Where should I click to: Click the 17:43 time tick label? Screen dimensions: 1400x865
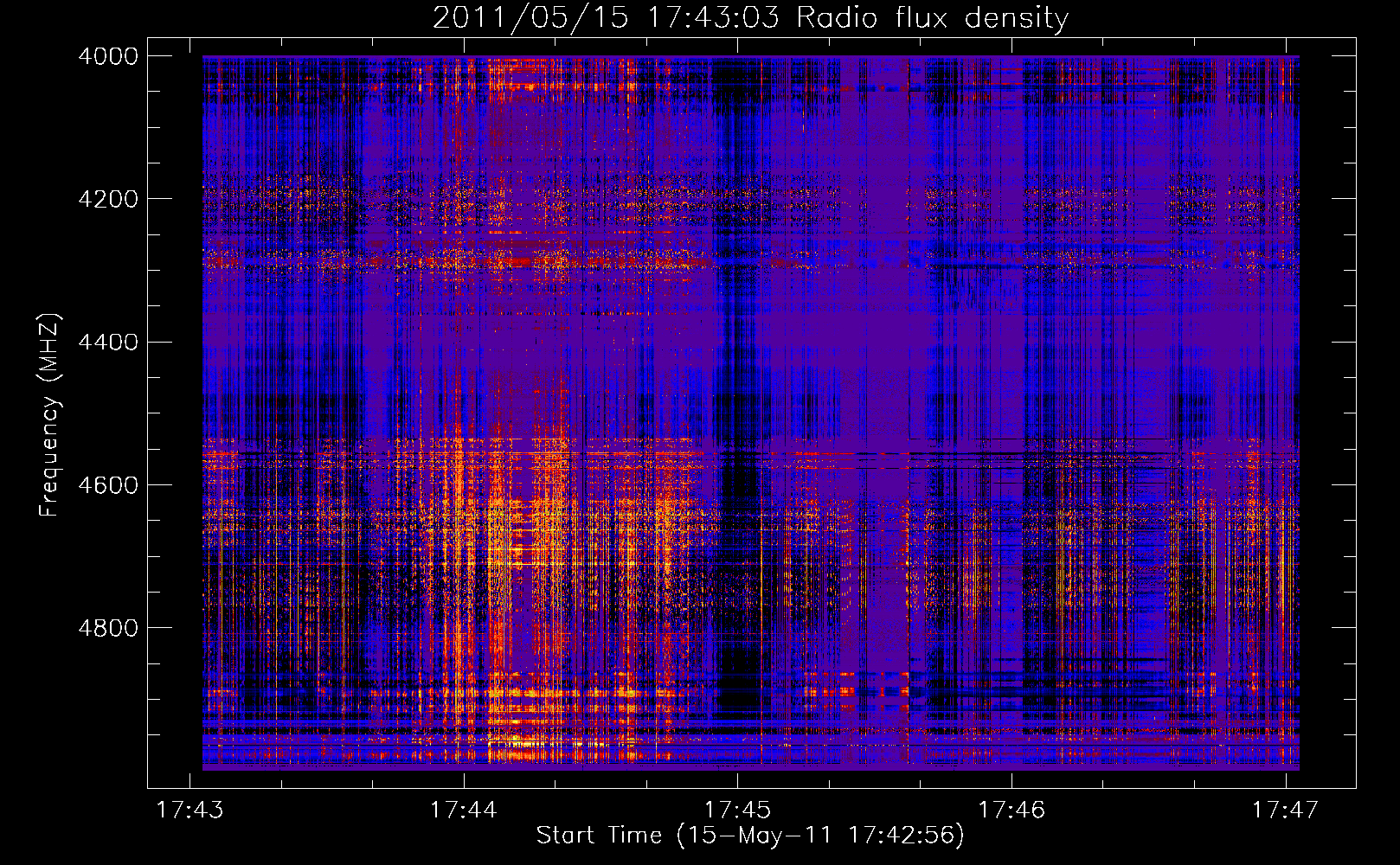click(x=189, y=810)
